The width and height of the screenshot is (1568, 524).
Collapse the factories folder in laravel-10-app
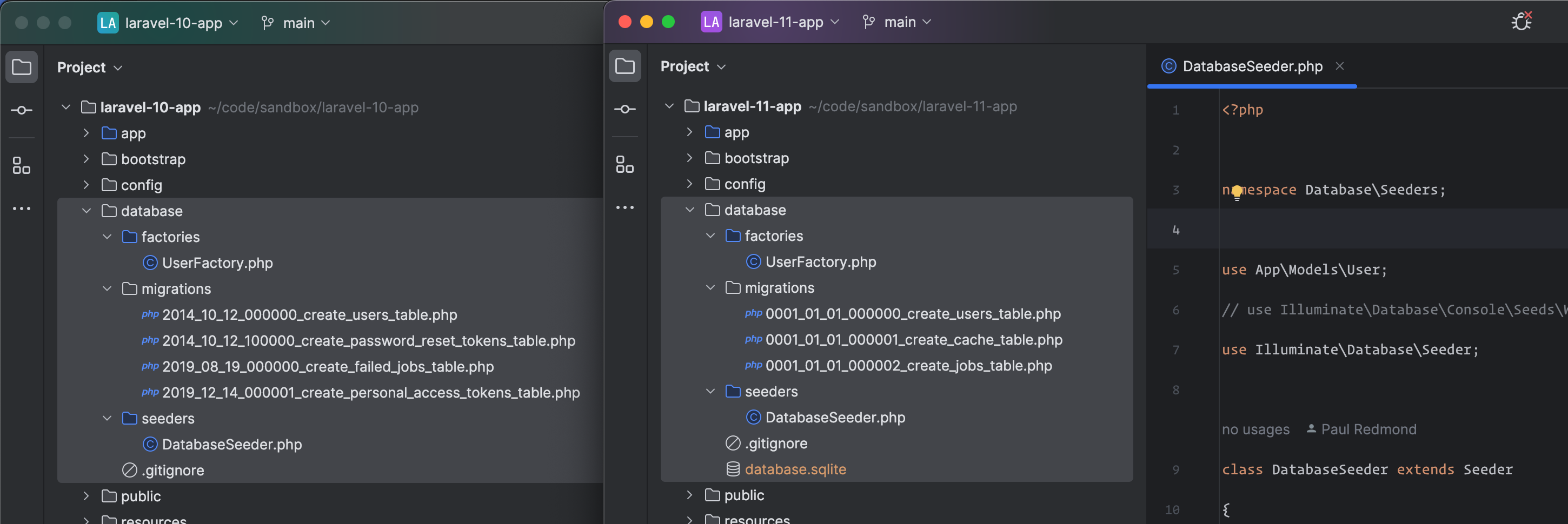coord(107,237)
